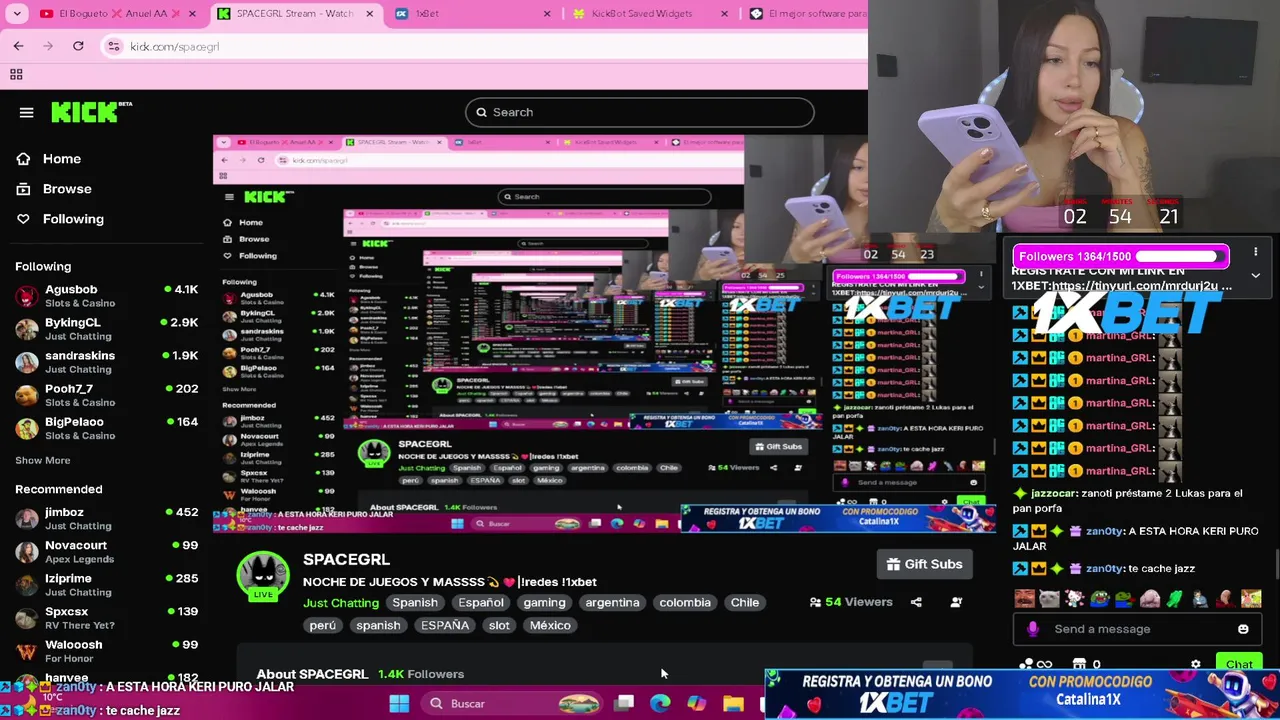This screenshot has height=720, width=1280.
Task: Expand Following list with Show More
Action: [43, 461]
